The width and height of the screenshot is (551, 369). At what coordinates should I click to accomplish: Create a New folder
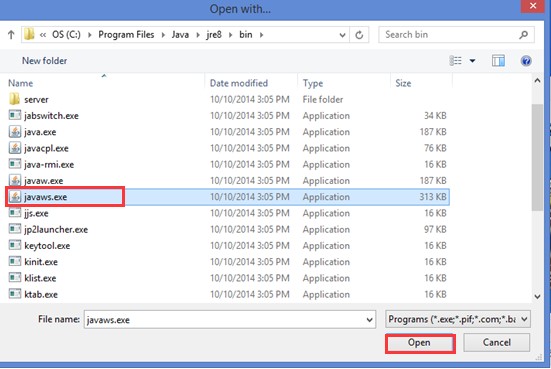coord(45,61)
